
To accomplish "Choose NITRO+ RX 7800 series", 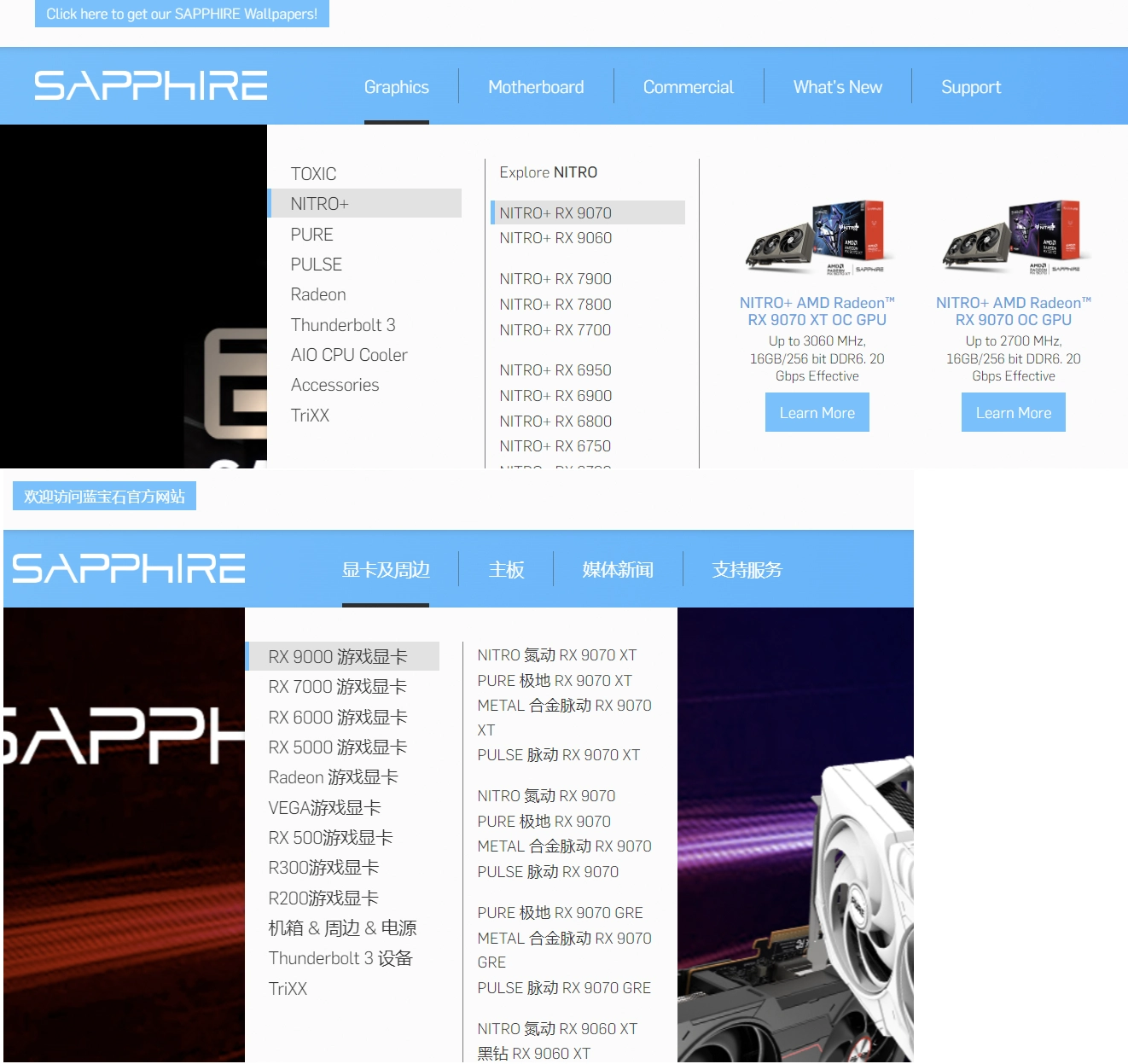I will click(555, 305).
